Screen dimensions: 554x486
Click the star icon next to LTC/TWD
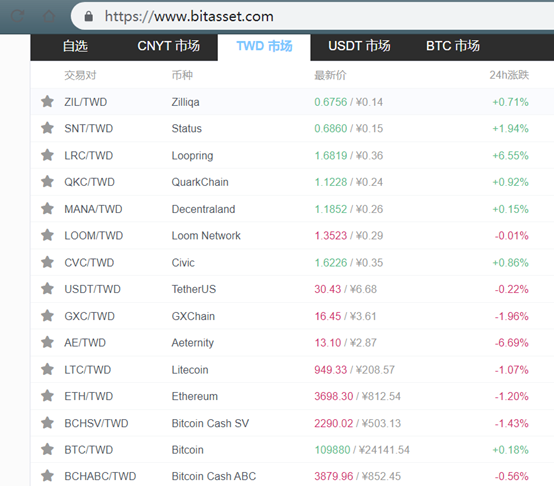(47, 369)
